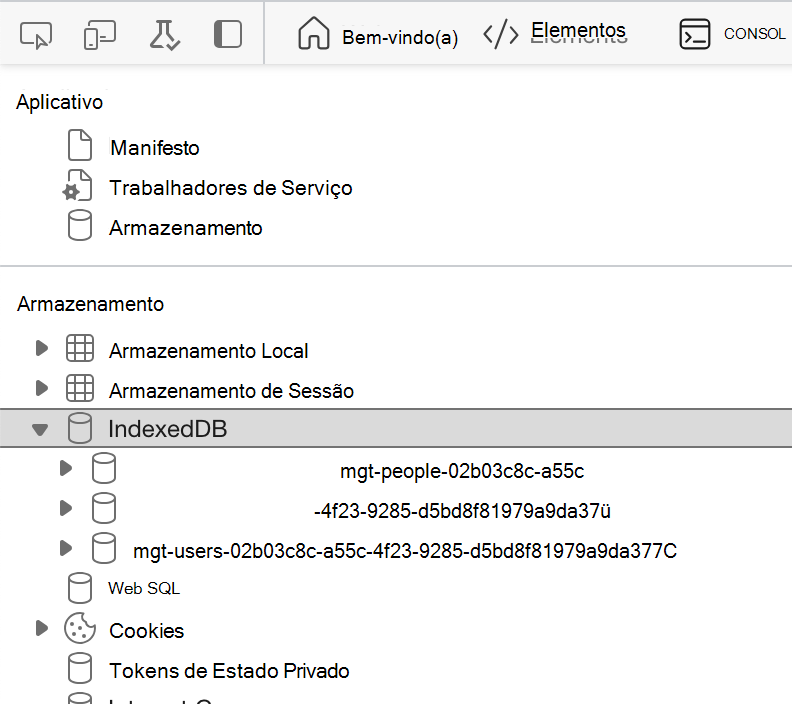Expand the -4f23-9285-d5bd8f81979a9da37 database
The height and width of the screenshot is (704, 792).
tap(66, 508)
